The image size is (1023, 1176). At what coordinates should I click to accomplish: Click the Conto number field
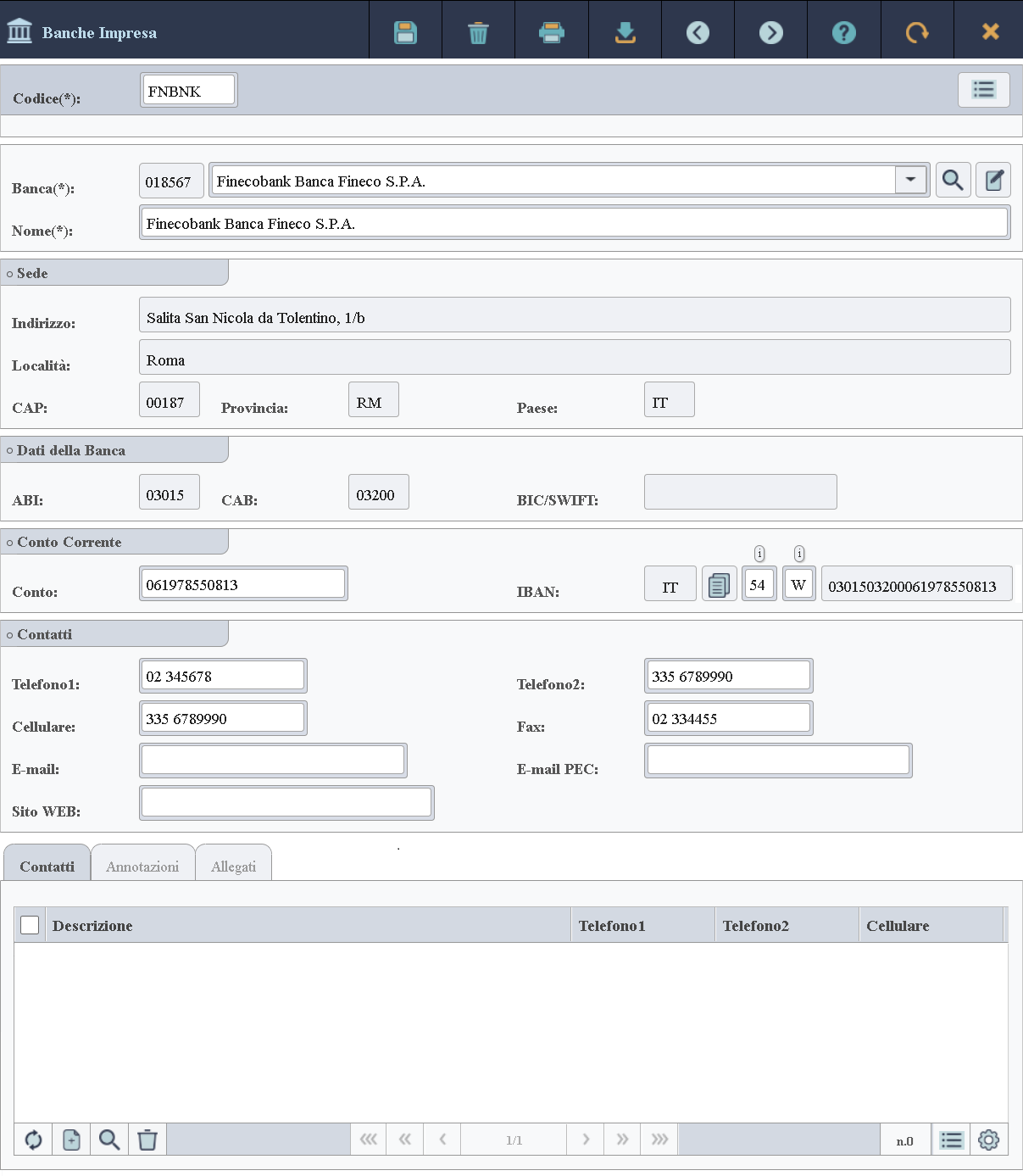(x=243, y=584)
